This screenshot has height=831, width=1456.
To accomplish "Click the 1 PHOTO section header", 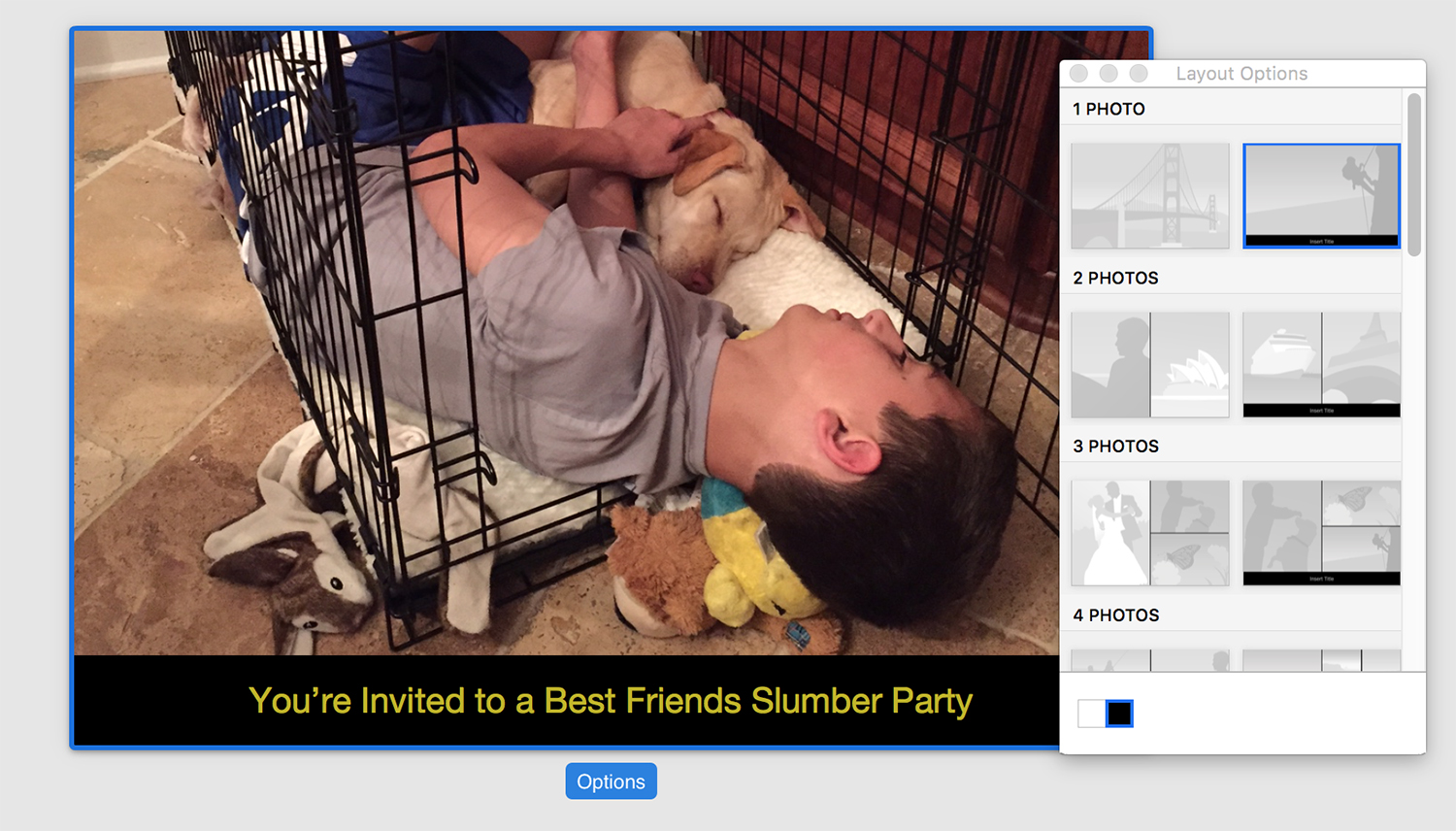I will point(1109,109).
